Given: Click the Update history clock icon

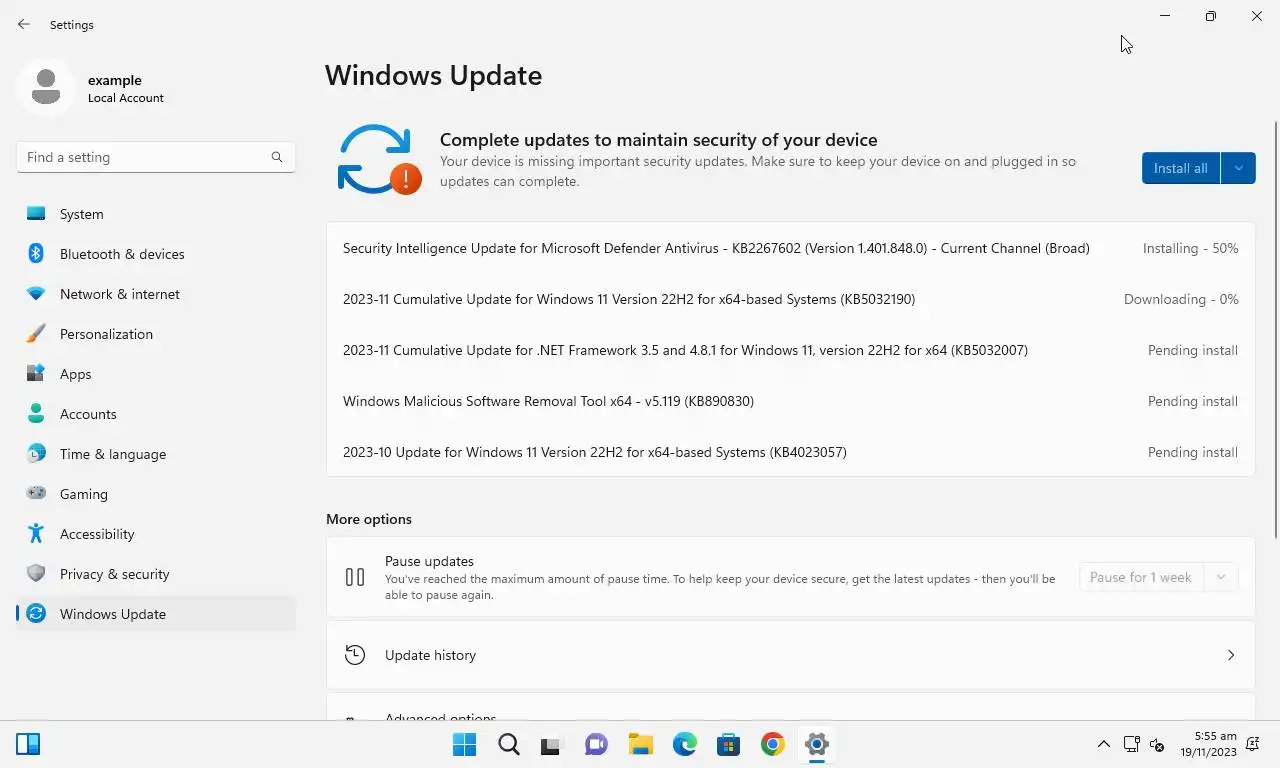Looking at the screenshot, I should point(355,655).
